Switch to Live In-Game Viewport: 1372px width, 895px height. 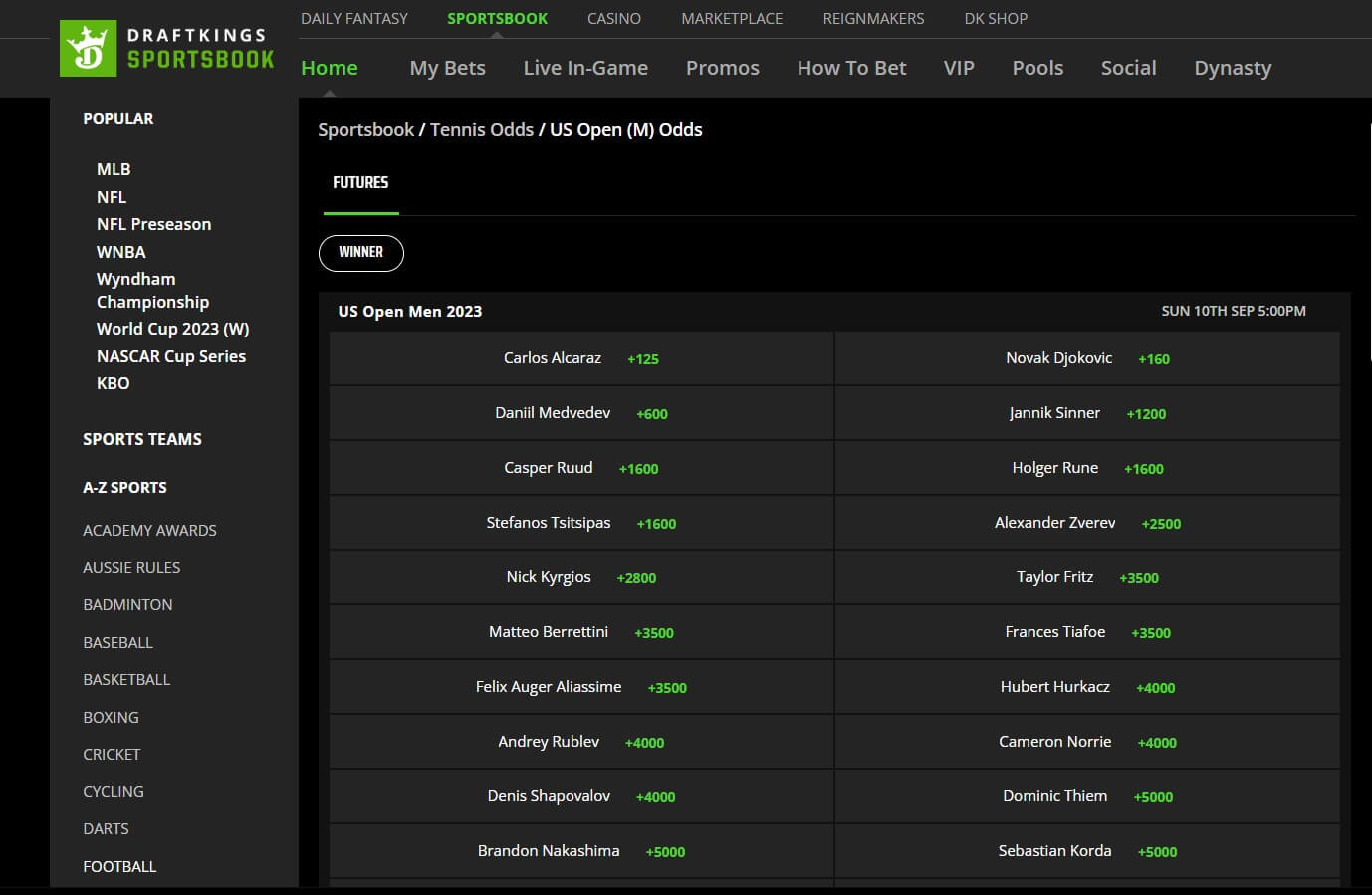pyautogui.click(x=585, y=68)
